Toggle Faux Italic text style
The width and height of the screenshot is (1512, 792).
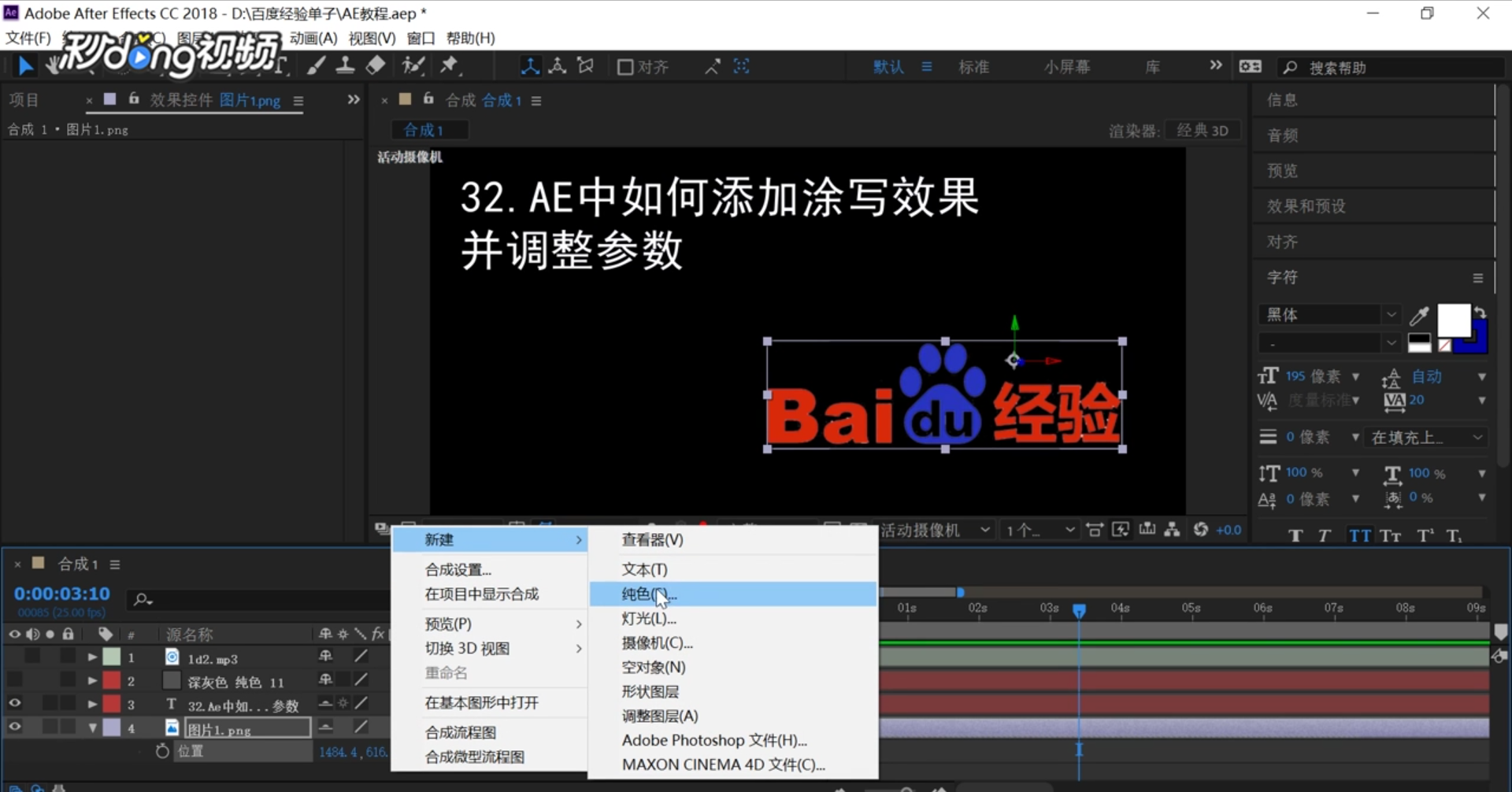(1325, 536)
